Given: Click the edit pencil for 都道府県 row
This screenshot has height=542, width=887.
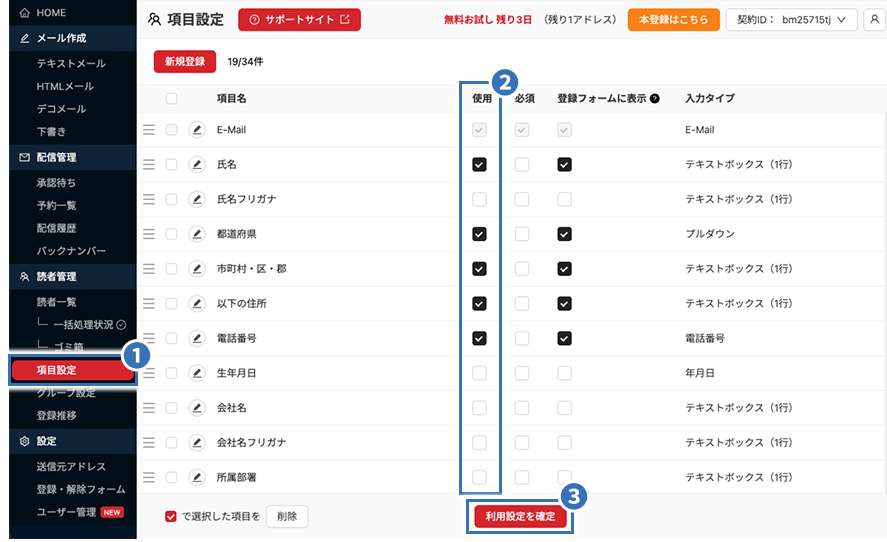Looking at the screenshot, I should point(197,234).
